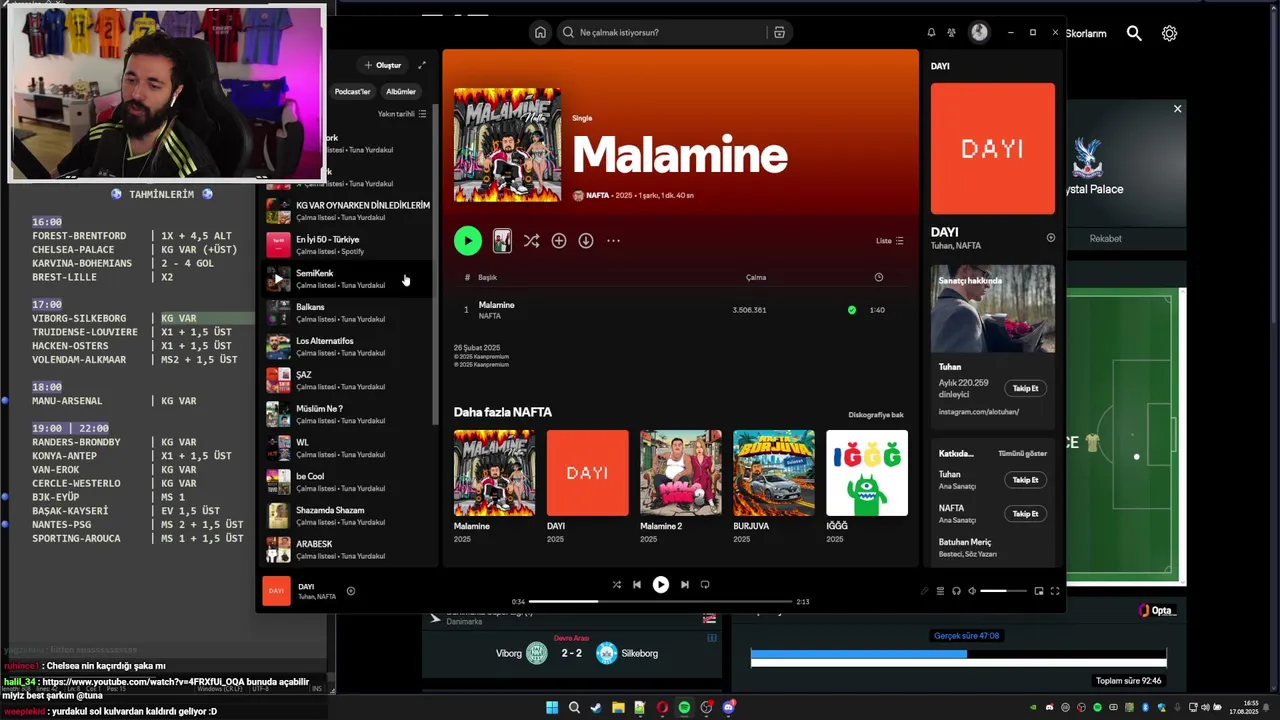Open the Windows Start menu
The image size is (1280, 720).
click(x=552, y=708)
